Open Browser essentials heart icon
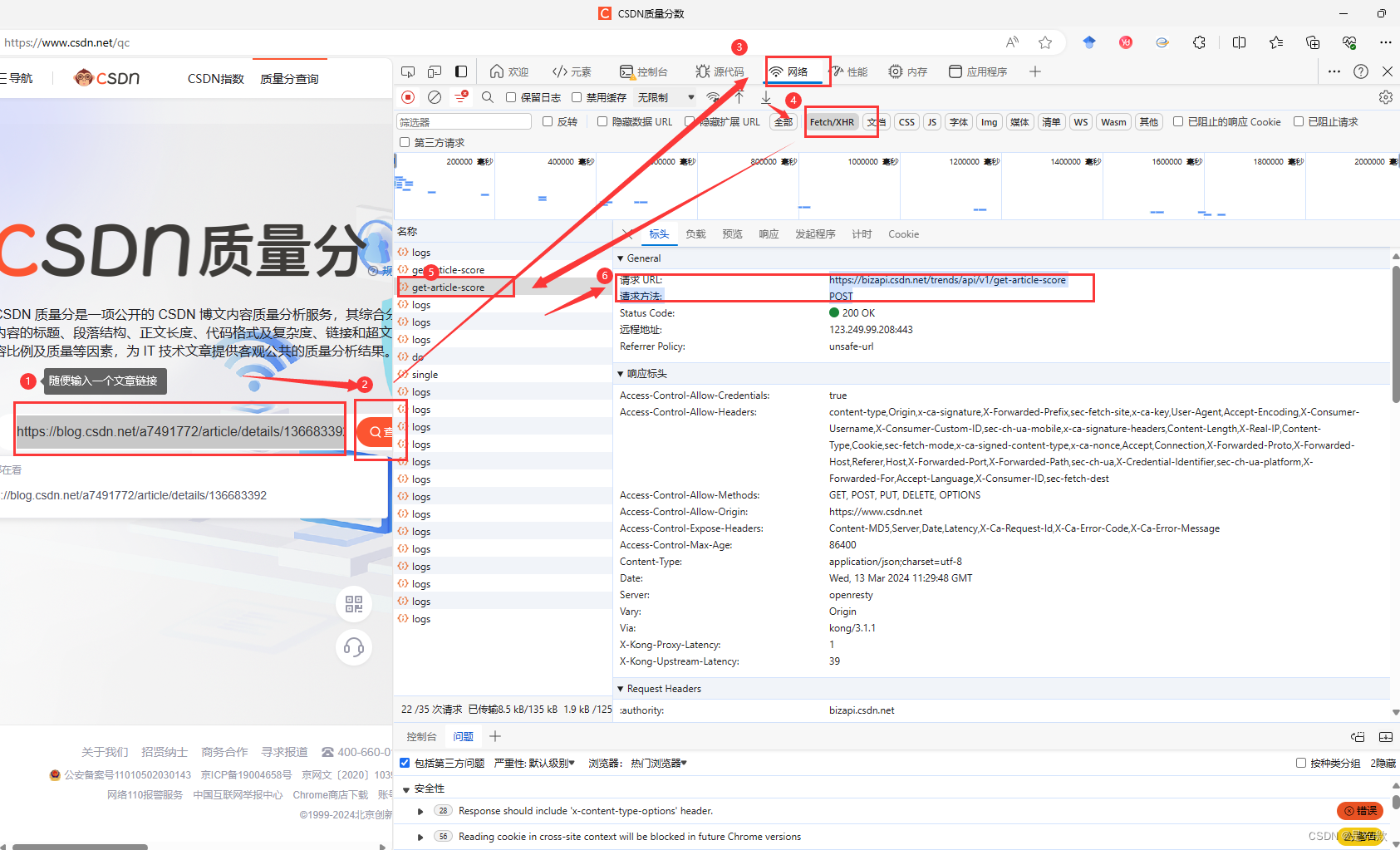 1349,42
